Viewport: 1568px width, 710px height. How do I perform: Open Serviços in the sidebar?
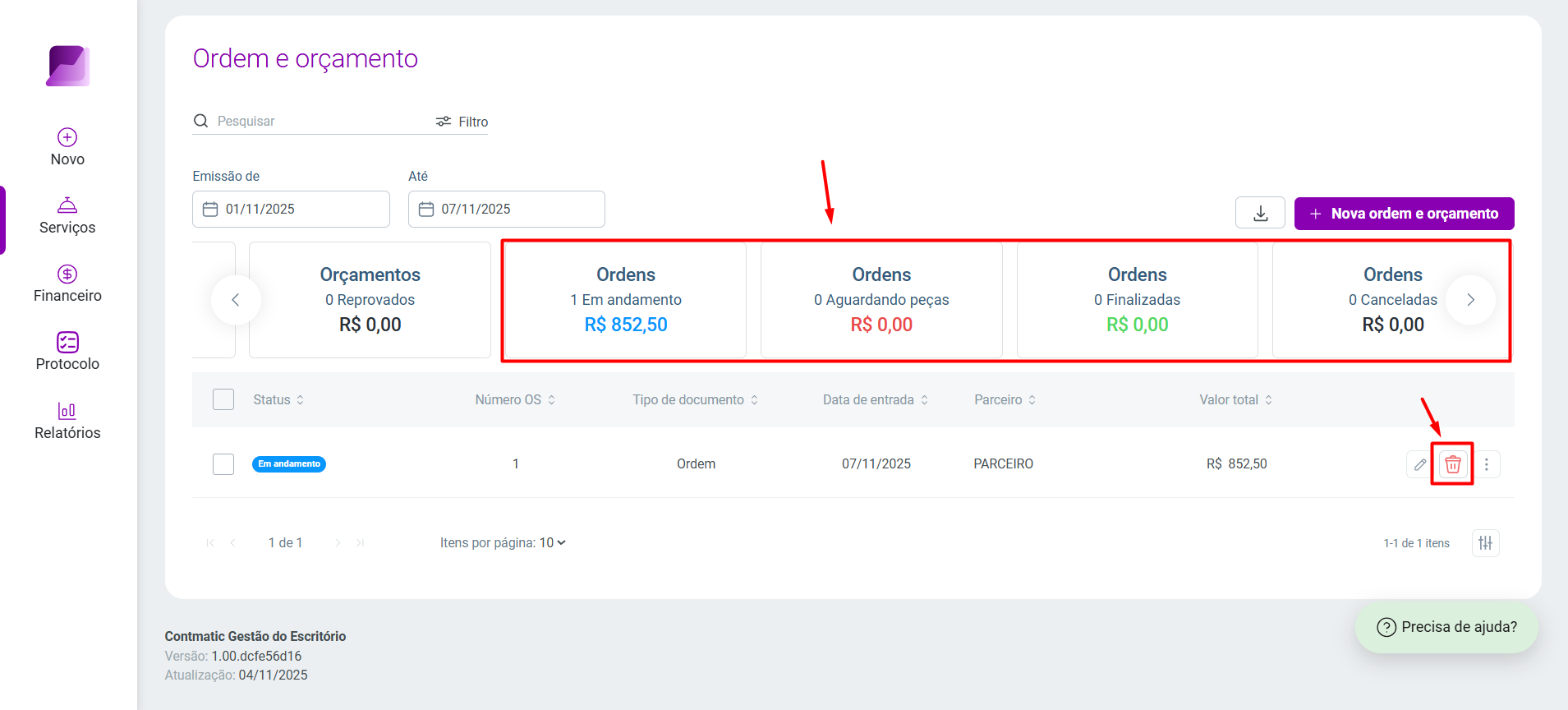click(x=67, y=215)
